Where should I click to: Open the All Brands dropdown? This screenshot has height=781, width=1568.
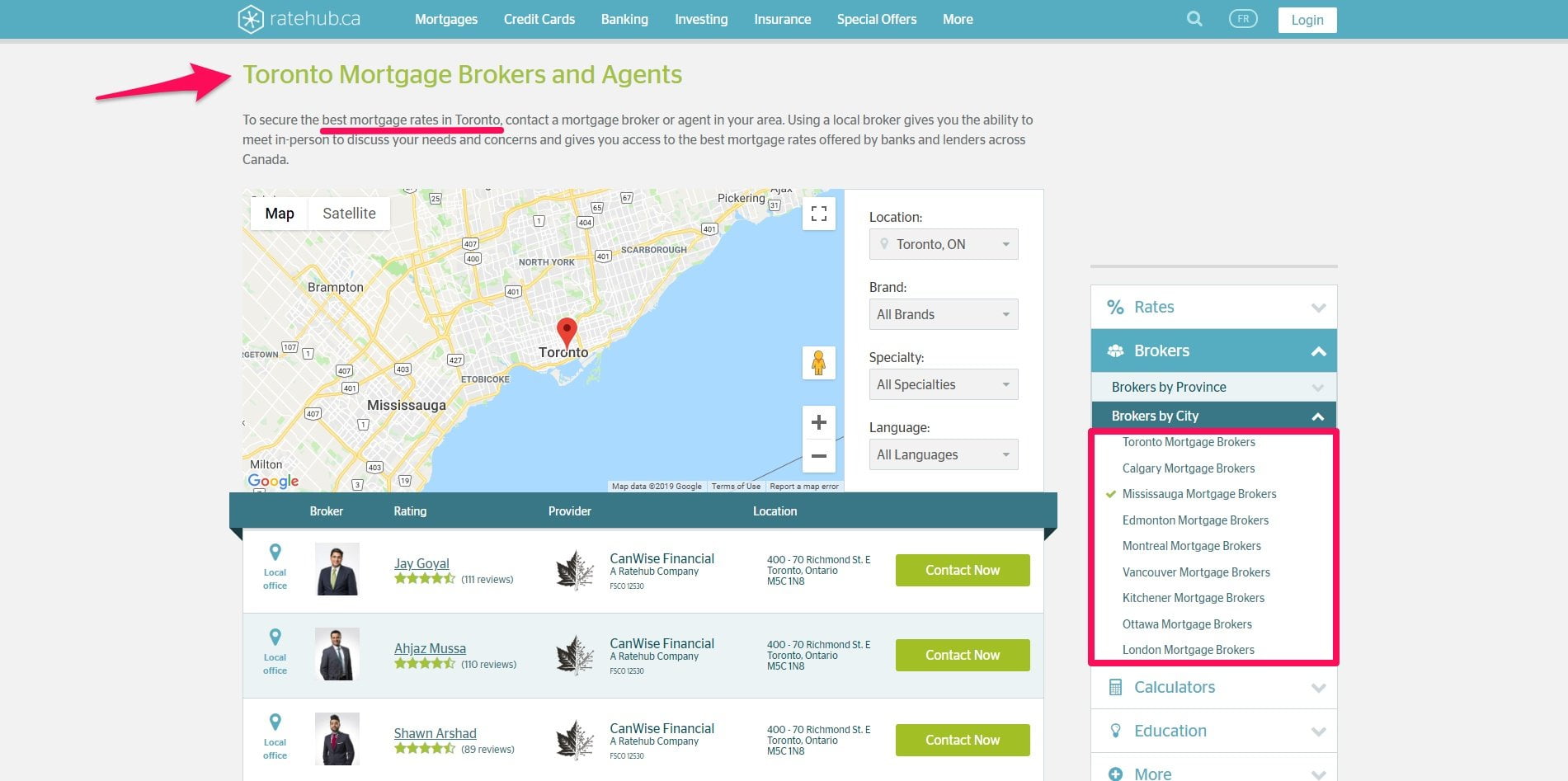click(944, 314)
